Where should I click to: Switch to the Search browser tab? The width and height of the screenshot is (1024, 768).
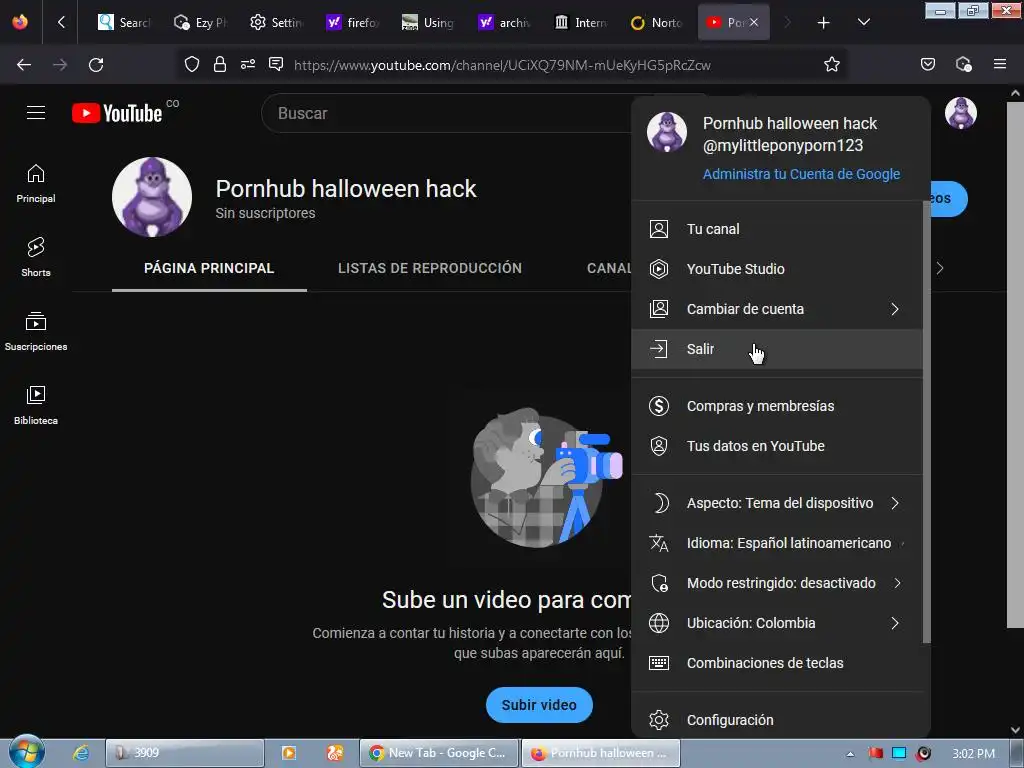[123, 22]
